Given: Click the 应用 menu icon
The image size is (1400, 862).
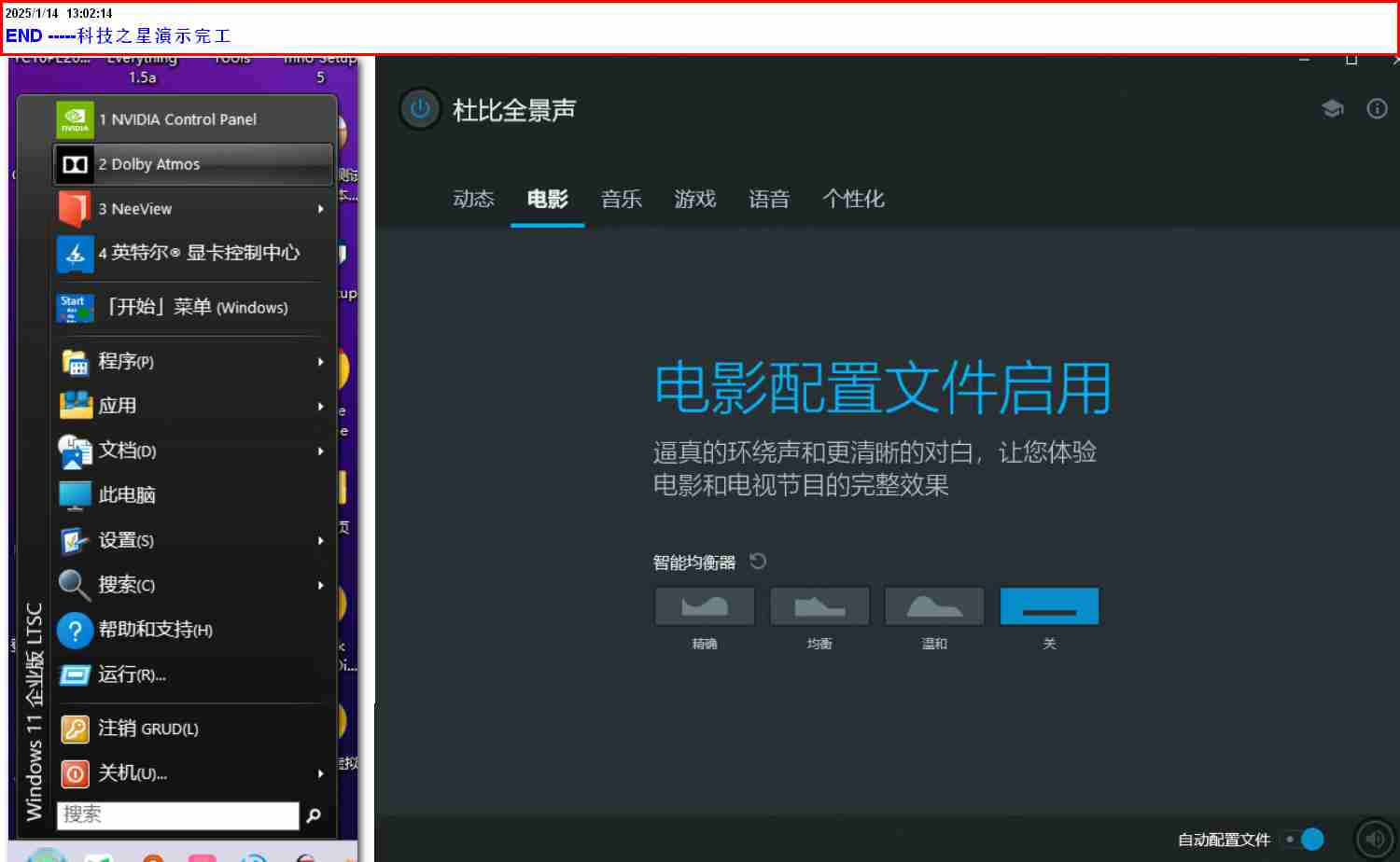Looking at the screenshot, I should 75,406.
